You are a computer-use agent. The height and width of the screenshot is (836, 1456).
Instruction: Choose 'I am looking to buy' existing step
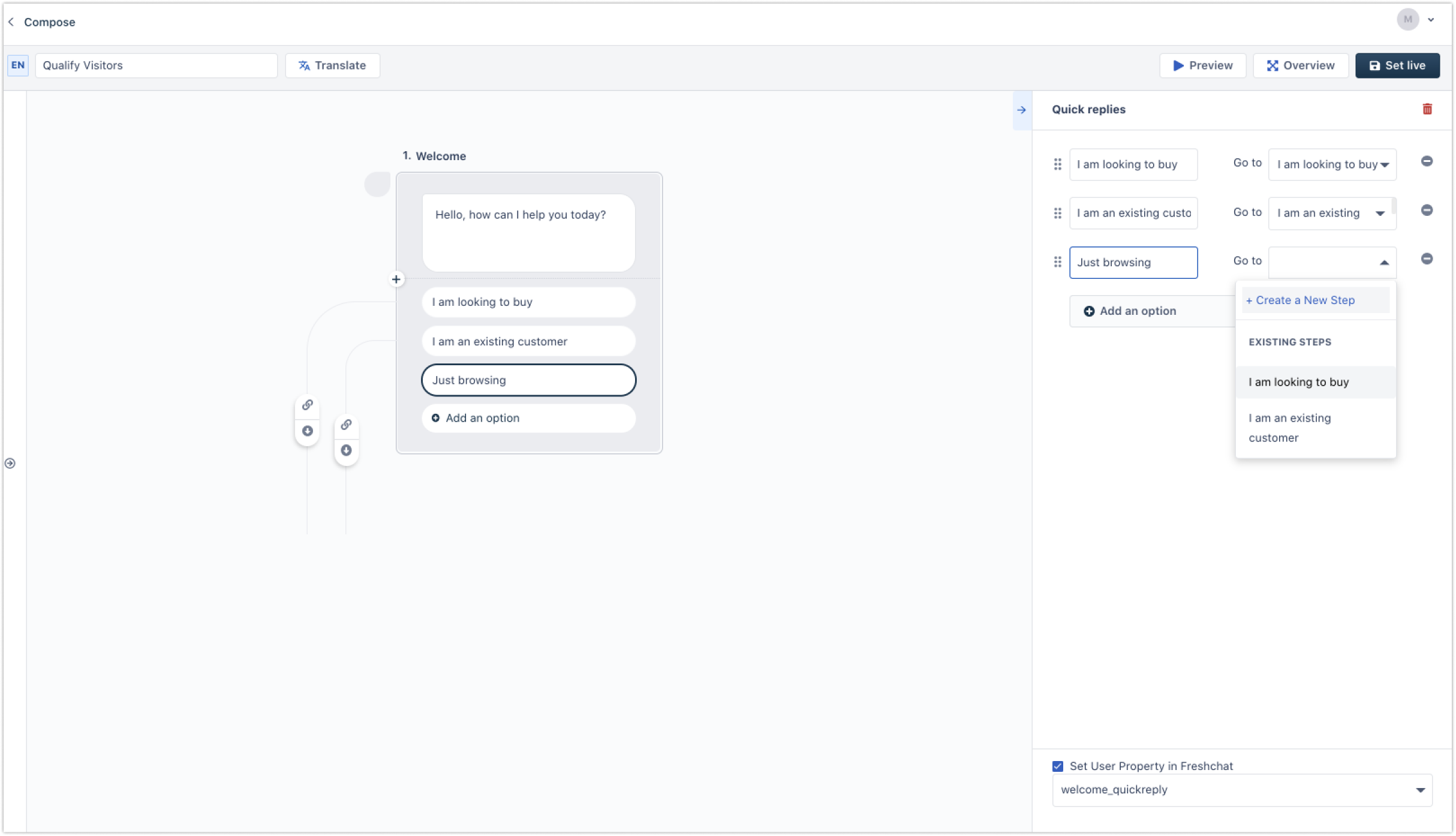1298,382
